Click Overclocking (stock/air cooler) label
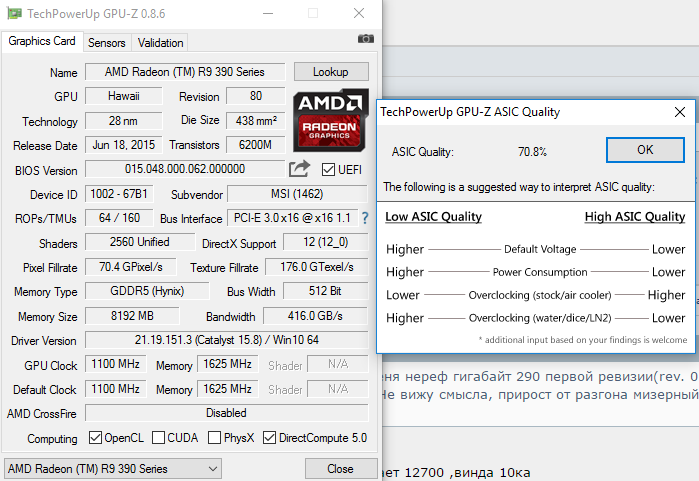The width and height of the screenshot is (699, 481). [540, 295]
